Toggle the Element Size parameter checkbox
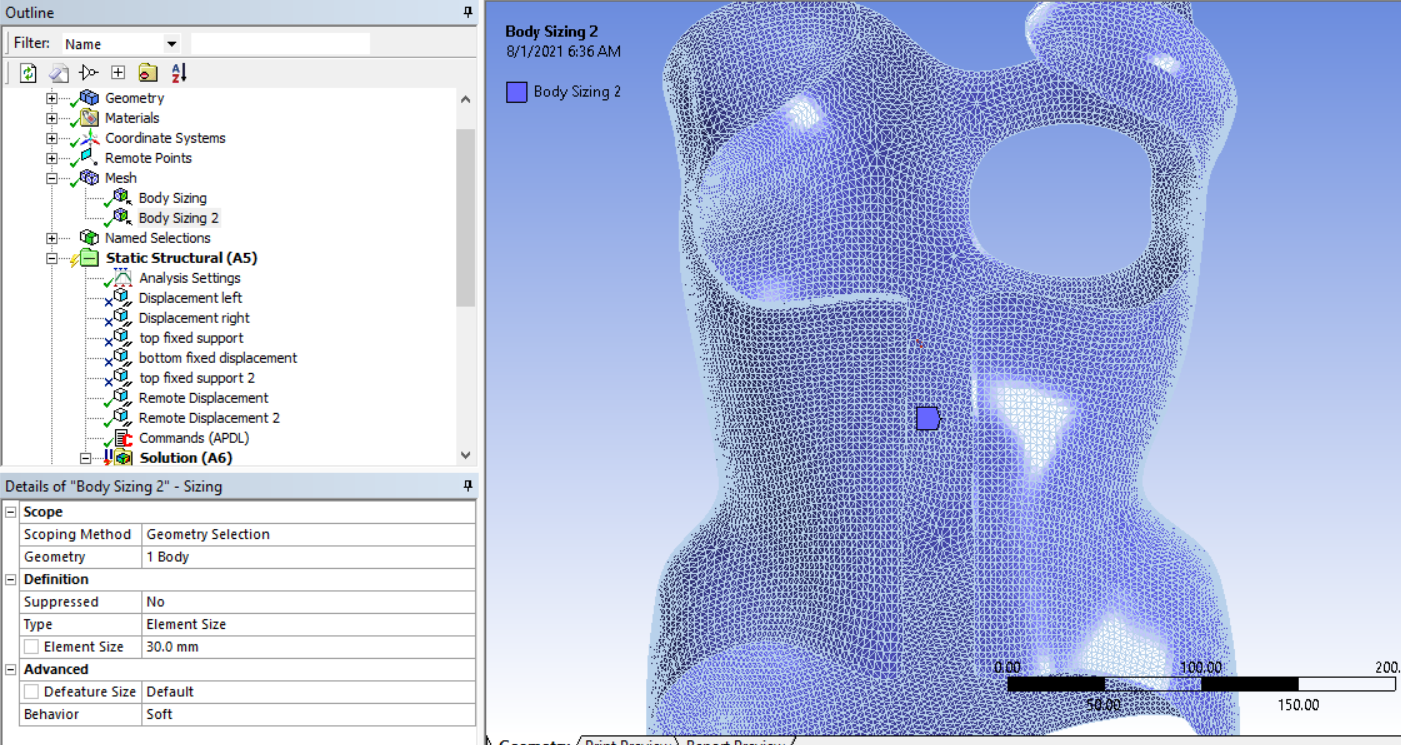 (31, 647)
